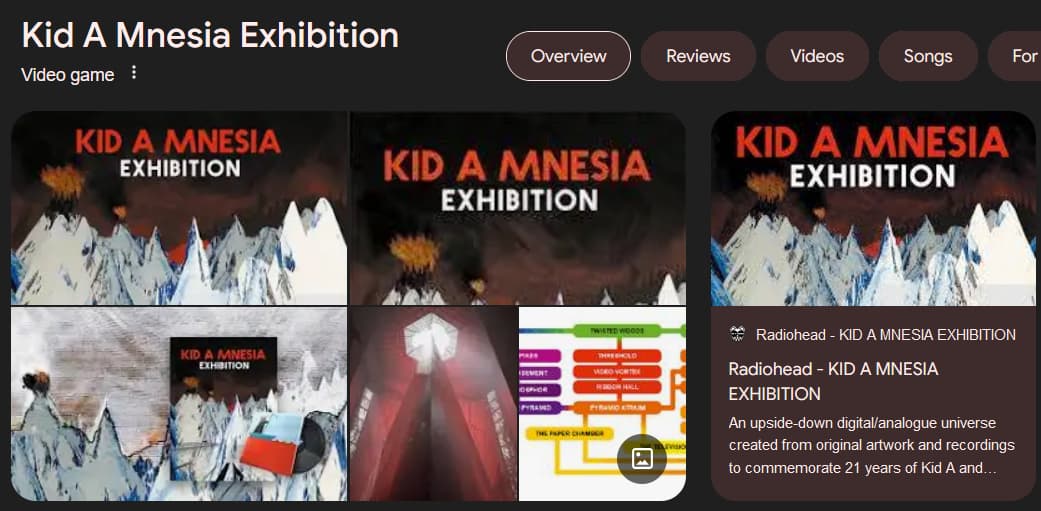
Task: Open the top-left Kid A Mnesia mountains image
Action: 179,208
